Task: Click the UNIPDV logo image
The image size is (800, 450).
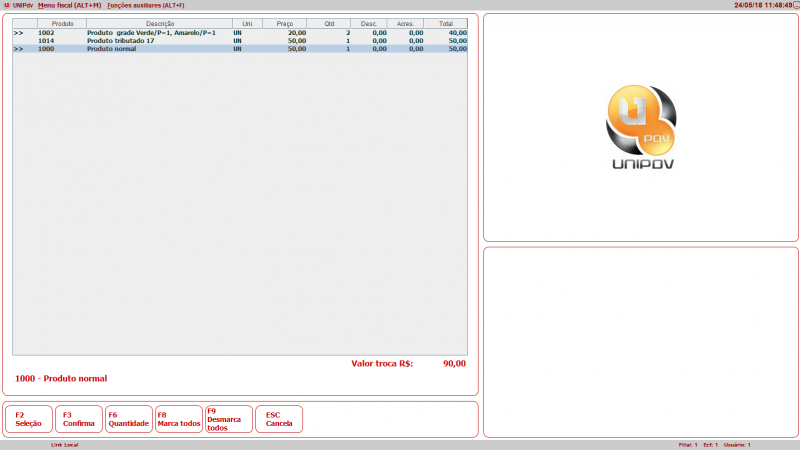Action: [642, 127]
